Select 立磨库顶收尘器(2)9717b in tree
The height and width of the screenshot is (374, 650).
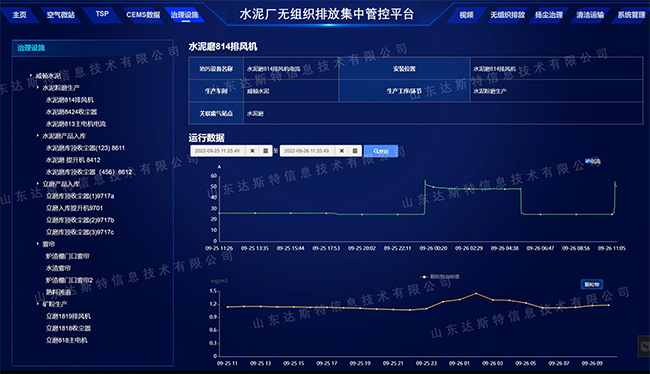(80, 220)
